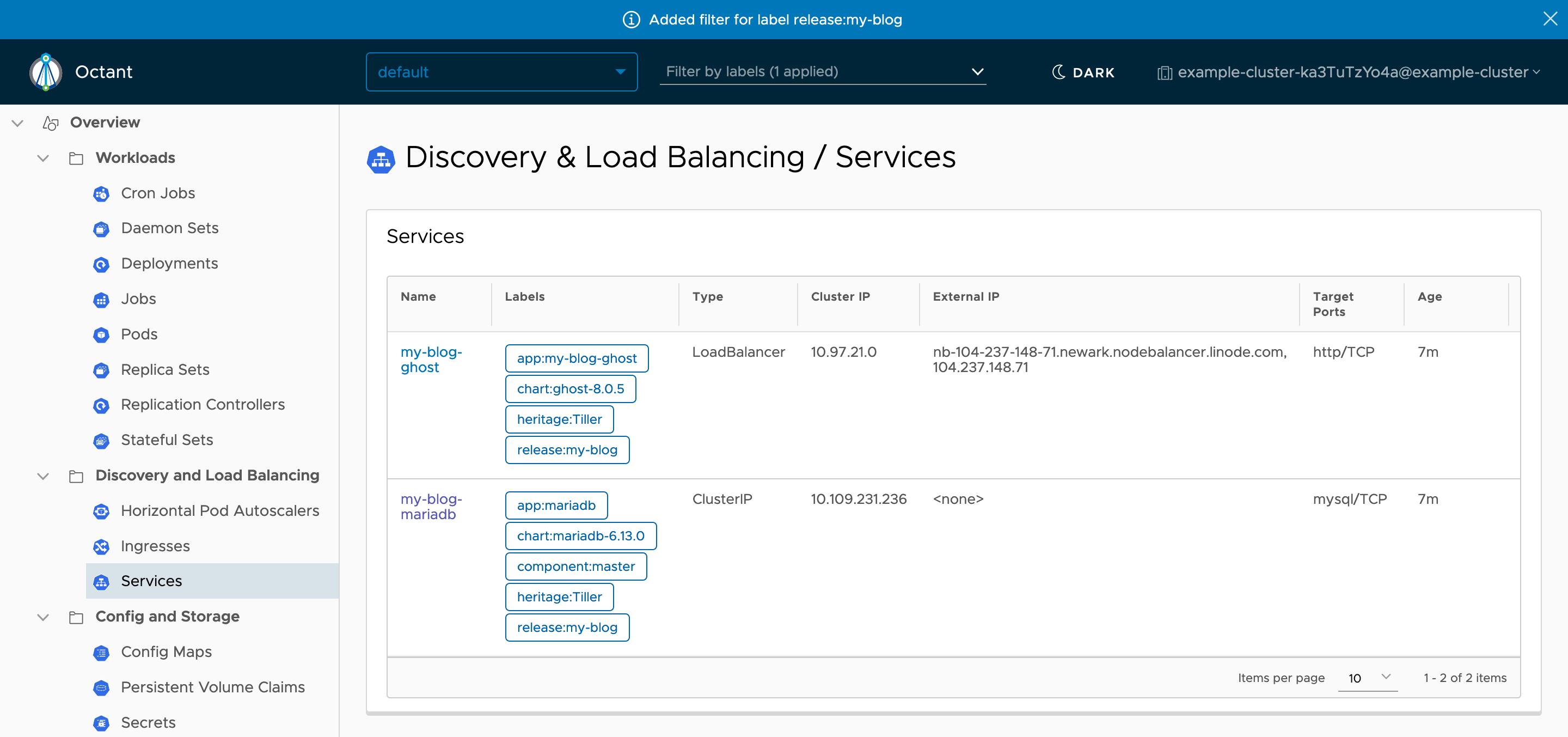Click the Secrets icon
The height and width of the screenshot is (737, 1568).
click(x=101, y=722)
